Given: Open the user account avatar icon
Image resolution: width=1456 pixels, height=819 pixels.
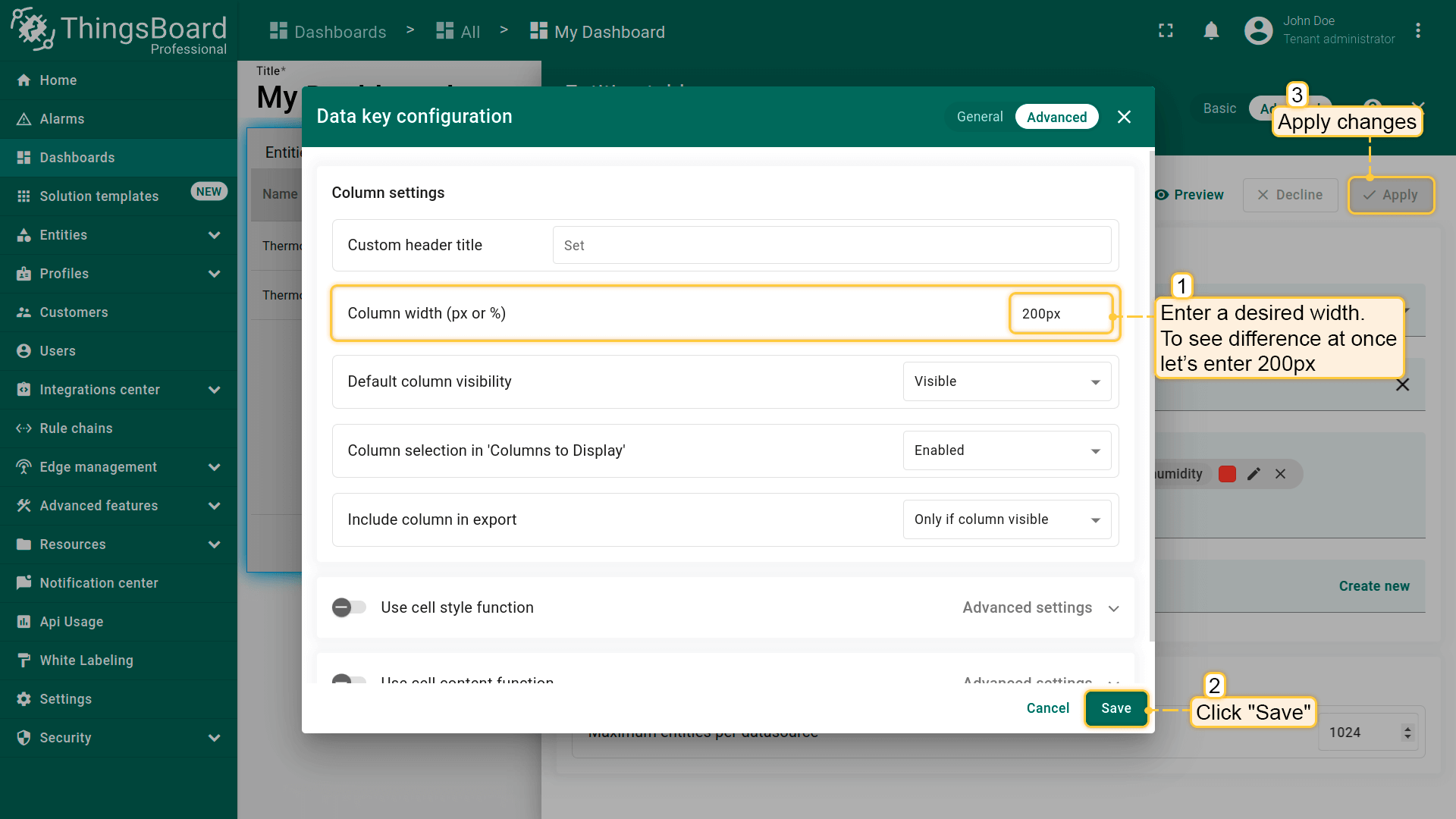Looking at the screenshot, I should point(1258,31).
